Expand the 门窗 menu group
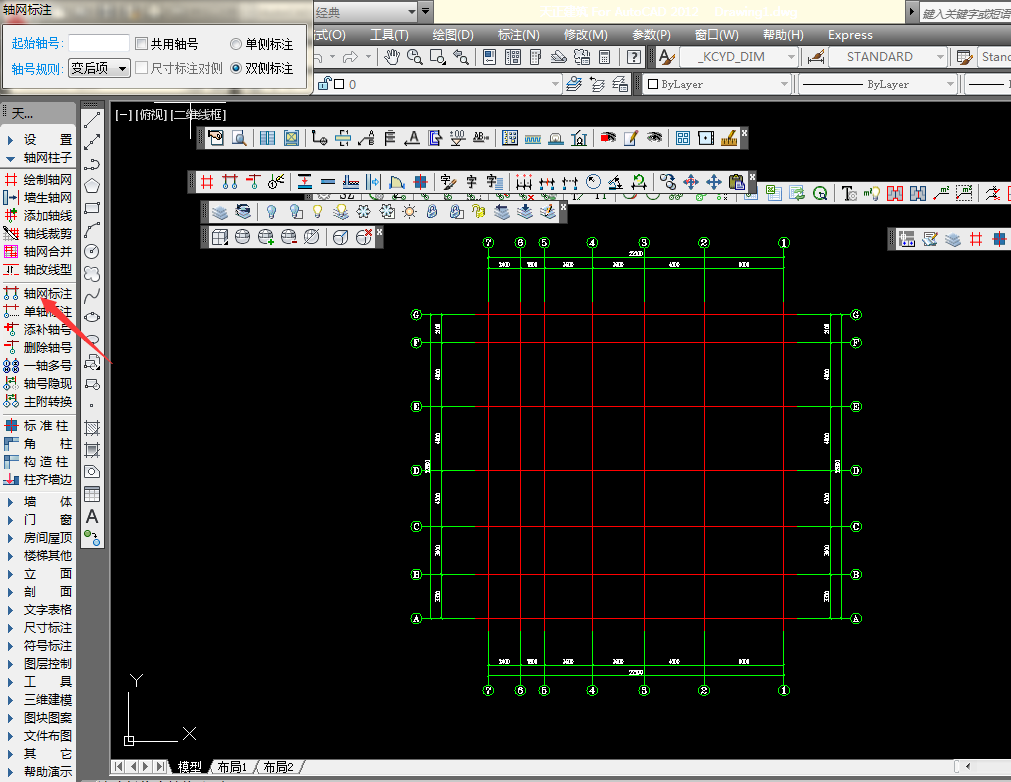This screenshot has height=782, width=1011. [x=38, y=520]
